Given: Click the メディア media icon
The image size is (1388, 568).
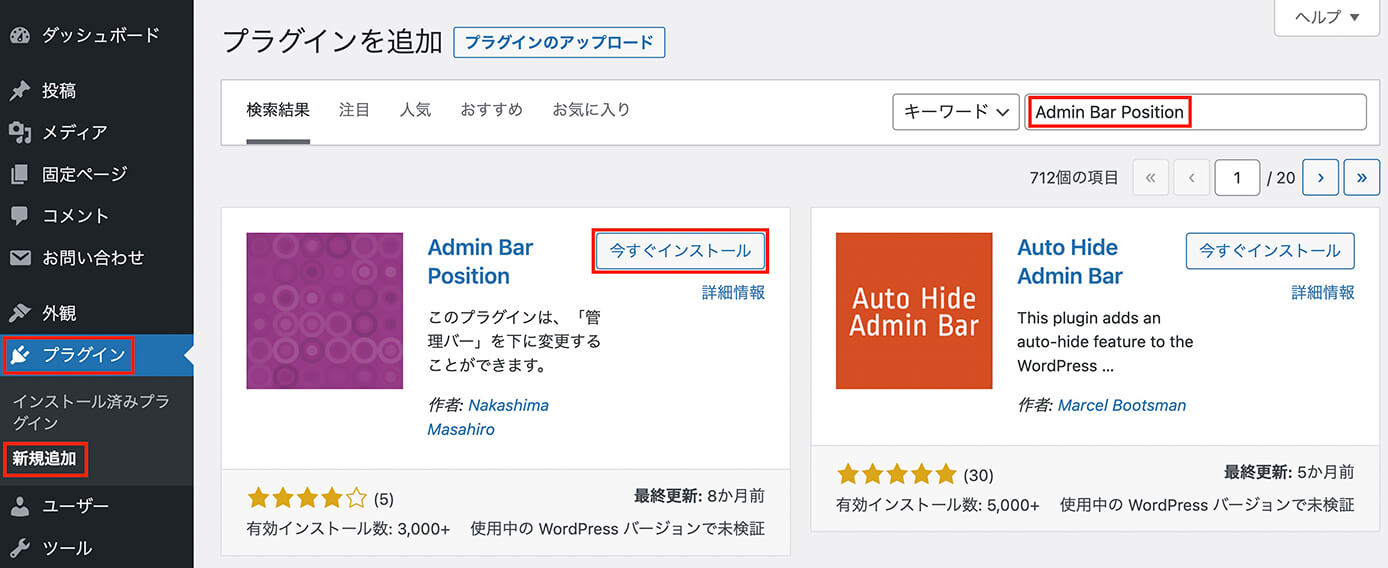Looking at the screenshot, I should pos(20,132).
